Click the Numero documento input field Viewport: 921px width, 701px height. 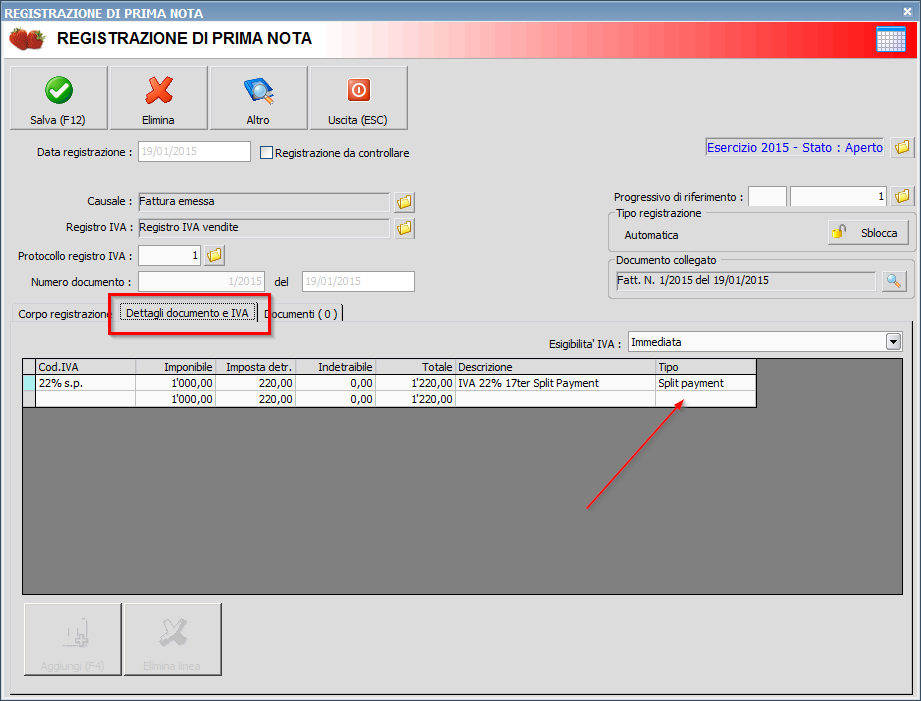(x=200, y=281)
